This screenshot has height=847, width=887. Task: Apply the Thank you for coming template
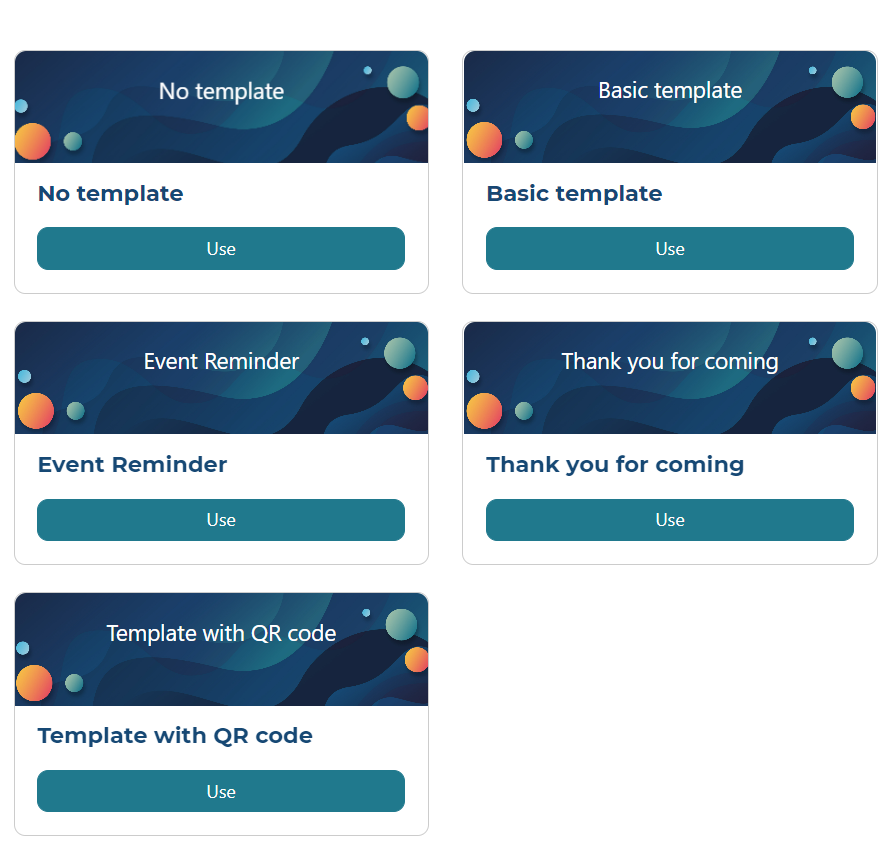point(670,520)
